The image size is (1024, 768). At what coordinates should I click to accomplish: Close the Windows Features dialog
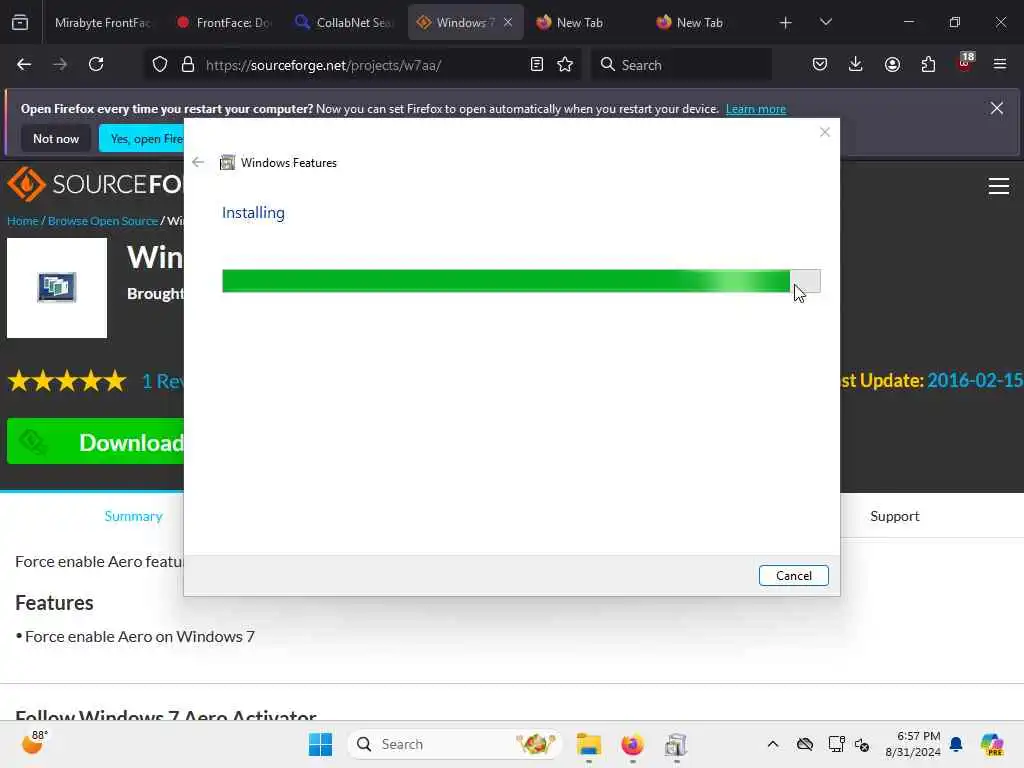(825, 133)
